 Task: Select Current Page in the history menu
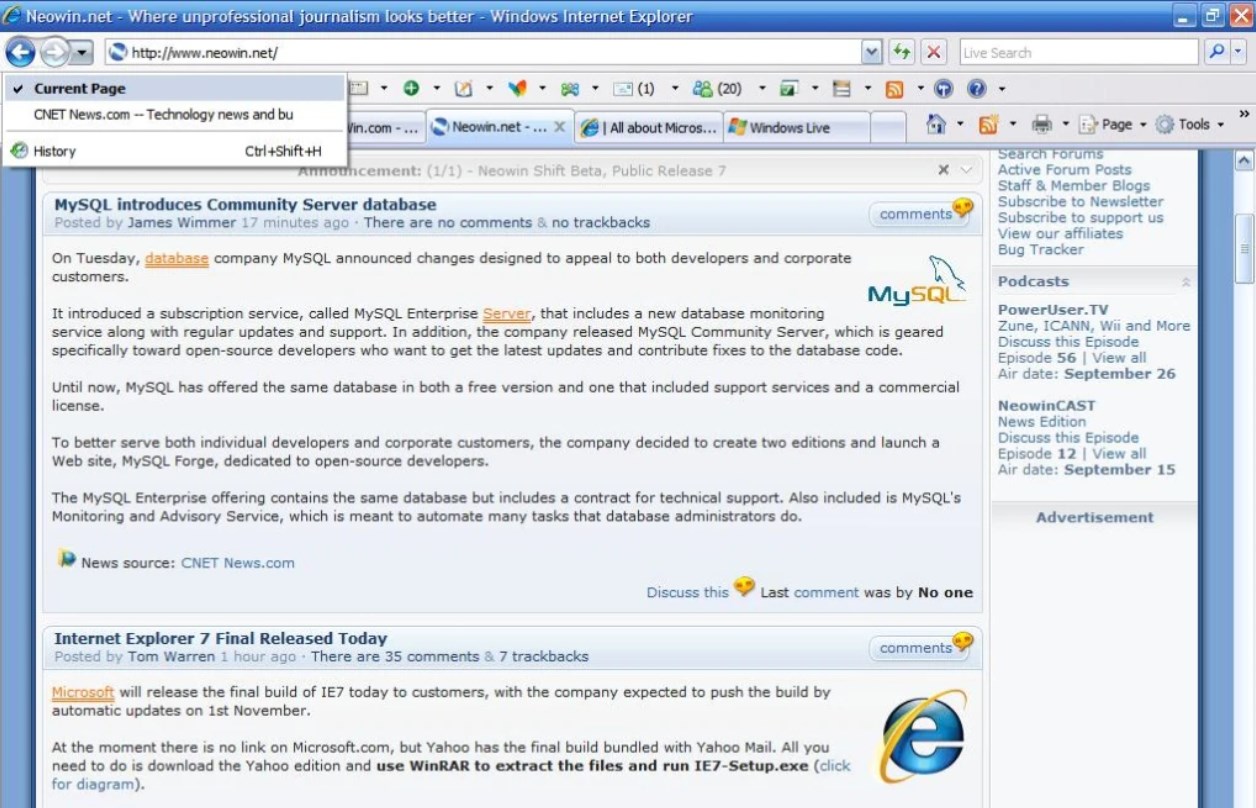[x=174, y=88]
